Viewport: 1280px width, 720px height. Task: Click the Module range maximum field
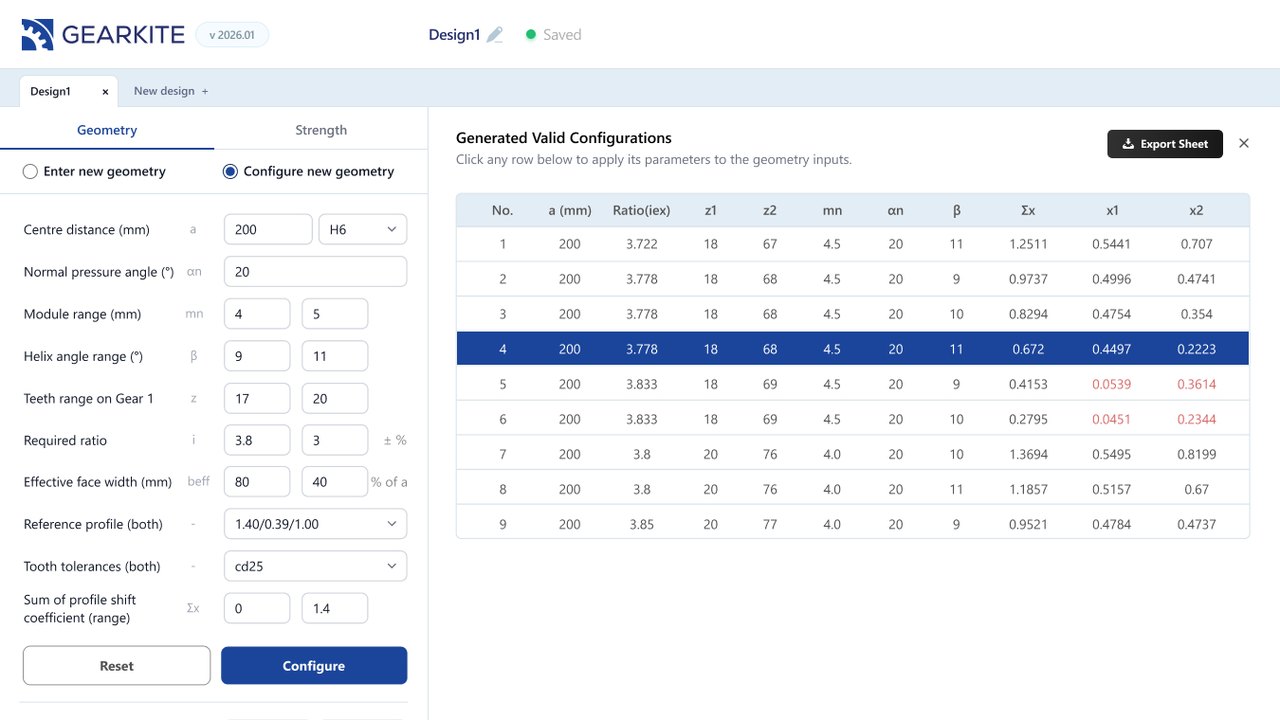pos(335,314)
